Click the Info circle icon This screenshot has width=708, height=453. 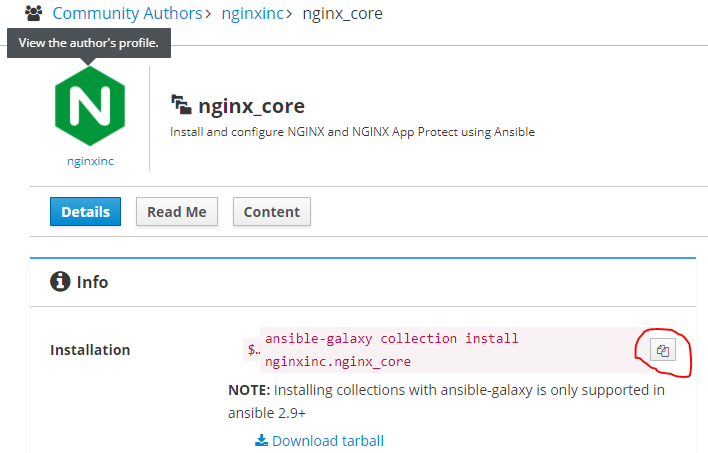point(60,282)
